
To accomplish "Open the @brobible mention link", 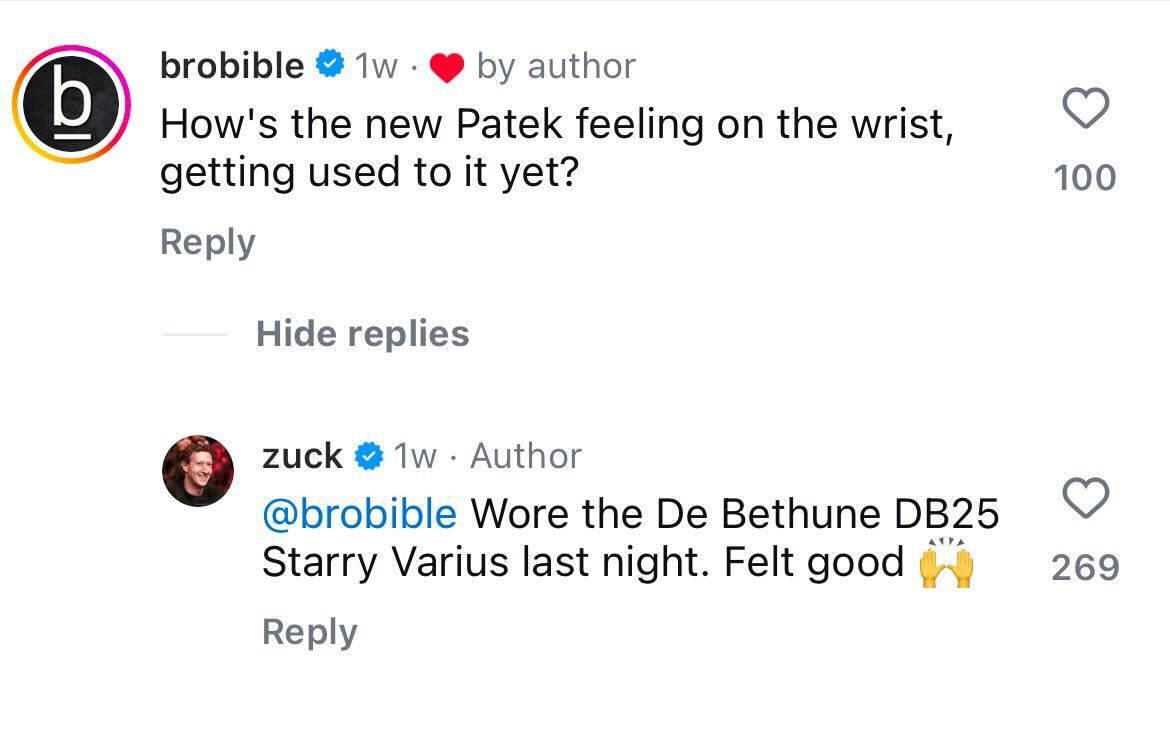I will point(359,514).
